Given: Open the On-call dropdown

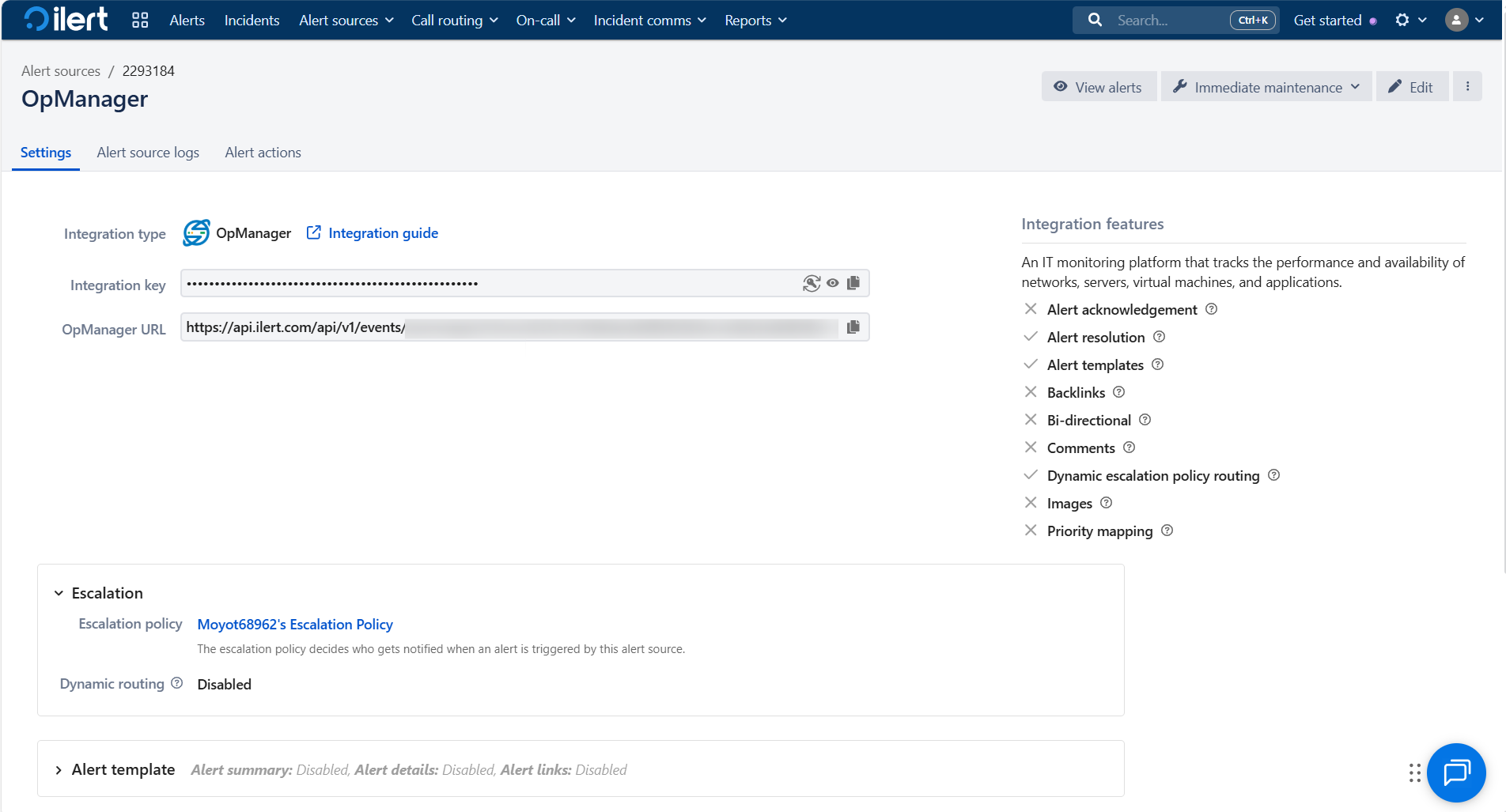Looking at the screenshot, I should 546,21.
